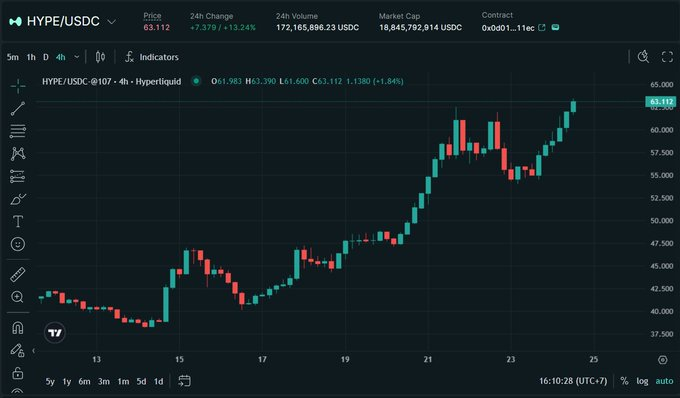Screen dimensions: 680x398
Task: Click the header price value 63.112
Action: (157, 28)
